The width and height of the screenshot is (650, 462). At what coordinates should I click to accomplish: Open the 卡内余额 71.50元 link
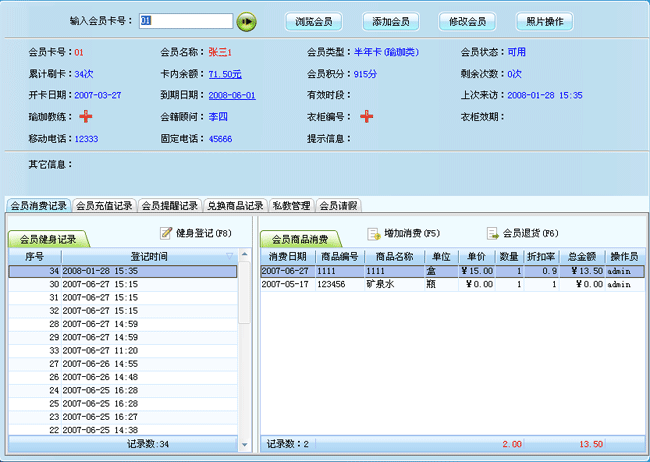pos(225,74)
